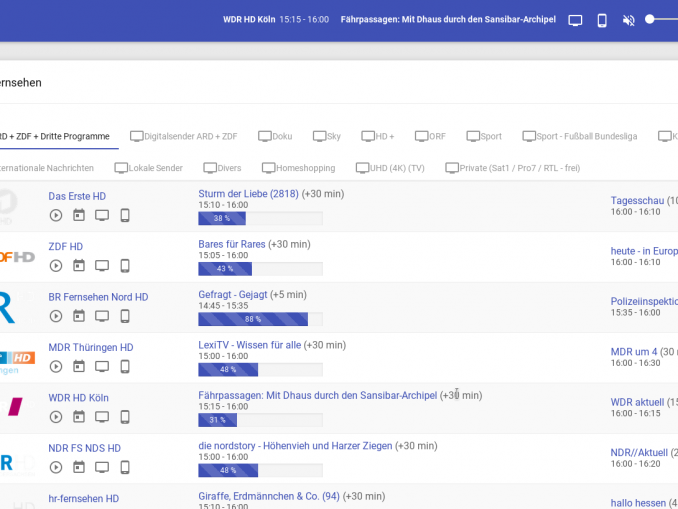Click the TV icon in header bar
678x509 pixels.
click(x=575, y=20)
